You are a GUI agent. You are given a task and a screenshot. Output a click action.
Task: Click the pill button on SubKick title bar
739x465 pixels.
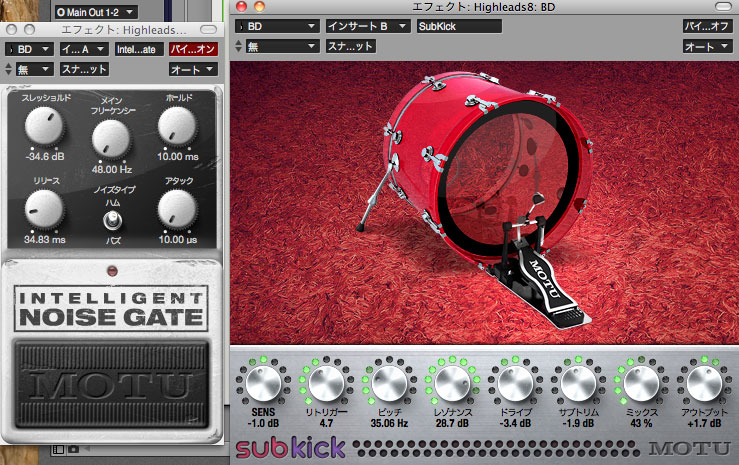[x=723, y=6]
